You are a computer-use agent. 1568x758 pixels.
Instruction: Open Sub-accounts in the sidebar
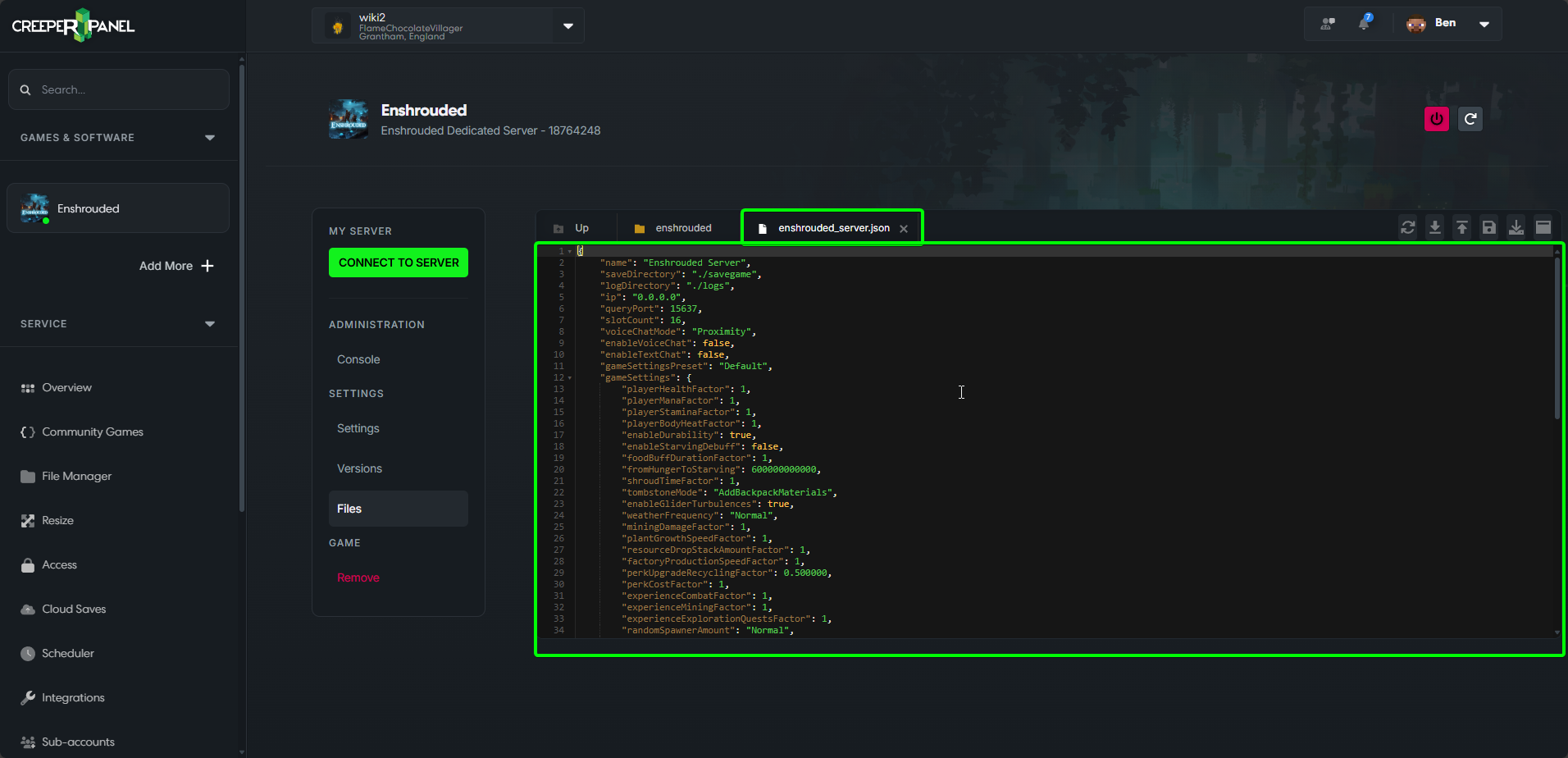(67, 742)
